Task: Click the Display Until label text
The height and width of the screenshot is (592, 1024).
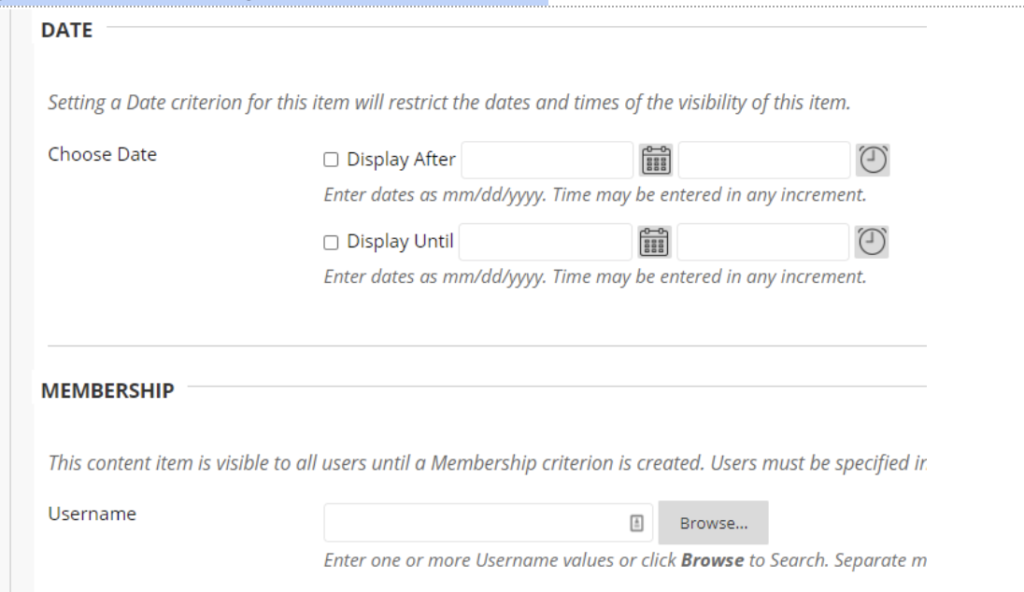Action: 400,242
